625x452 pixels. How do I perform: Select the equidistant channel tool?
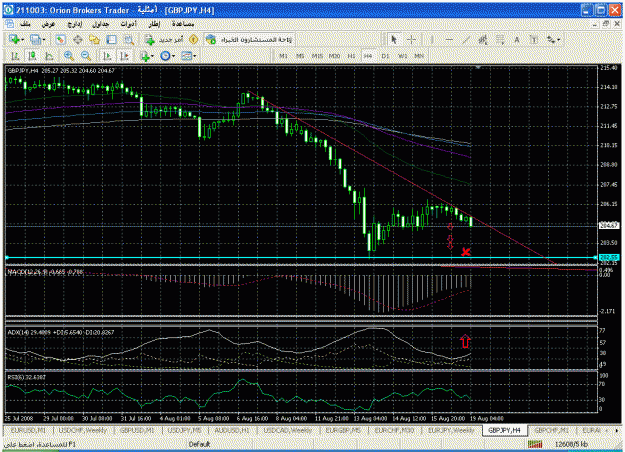coord(483,39)
